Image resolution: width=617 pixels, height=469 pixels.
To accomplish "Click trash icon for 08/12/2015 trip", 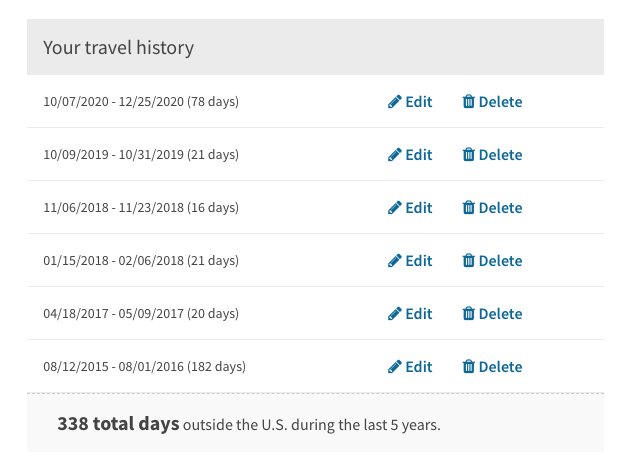I will click(x=468, y=367).
